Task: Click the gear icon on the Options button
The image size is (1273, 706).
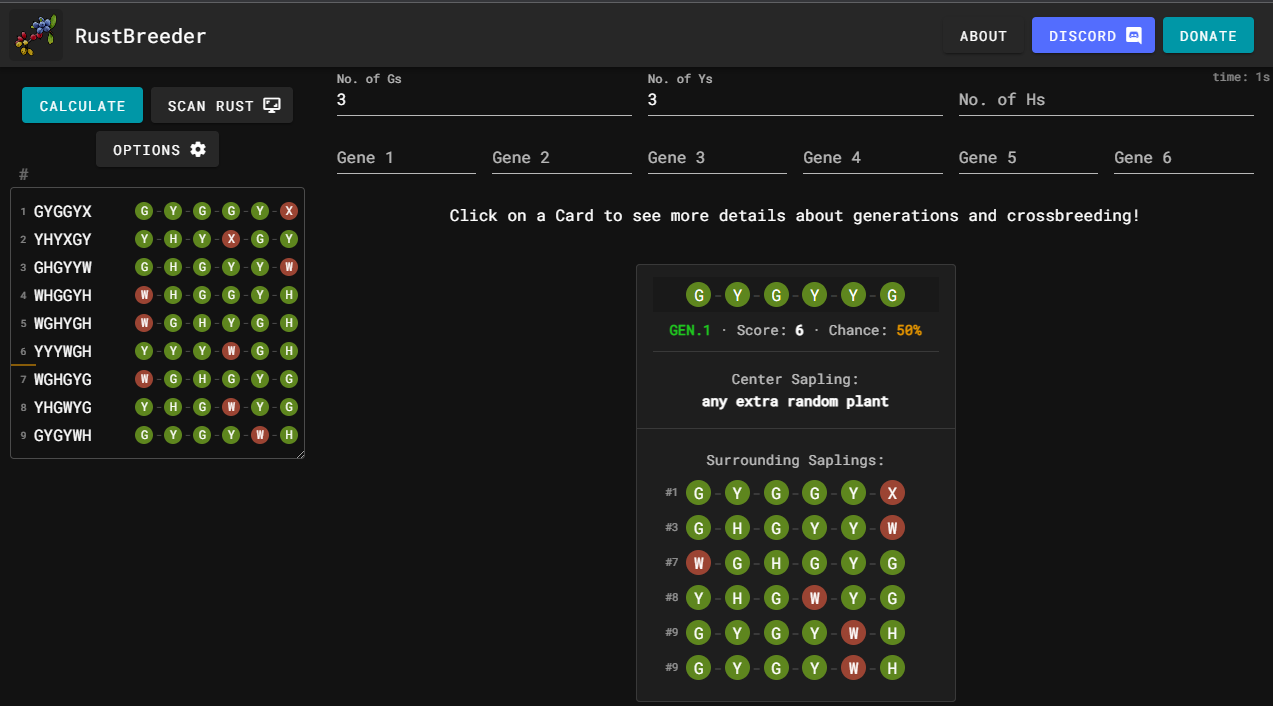Action: (198, 149)
